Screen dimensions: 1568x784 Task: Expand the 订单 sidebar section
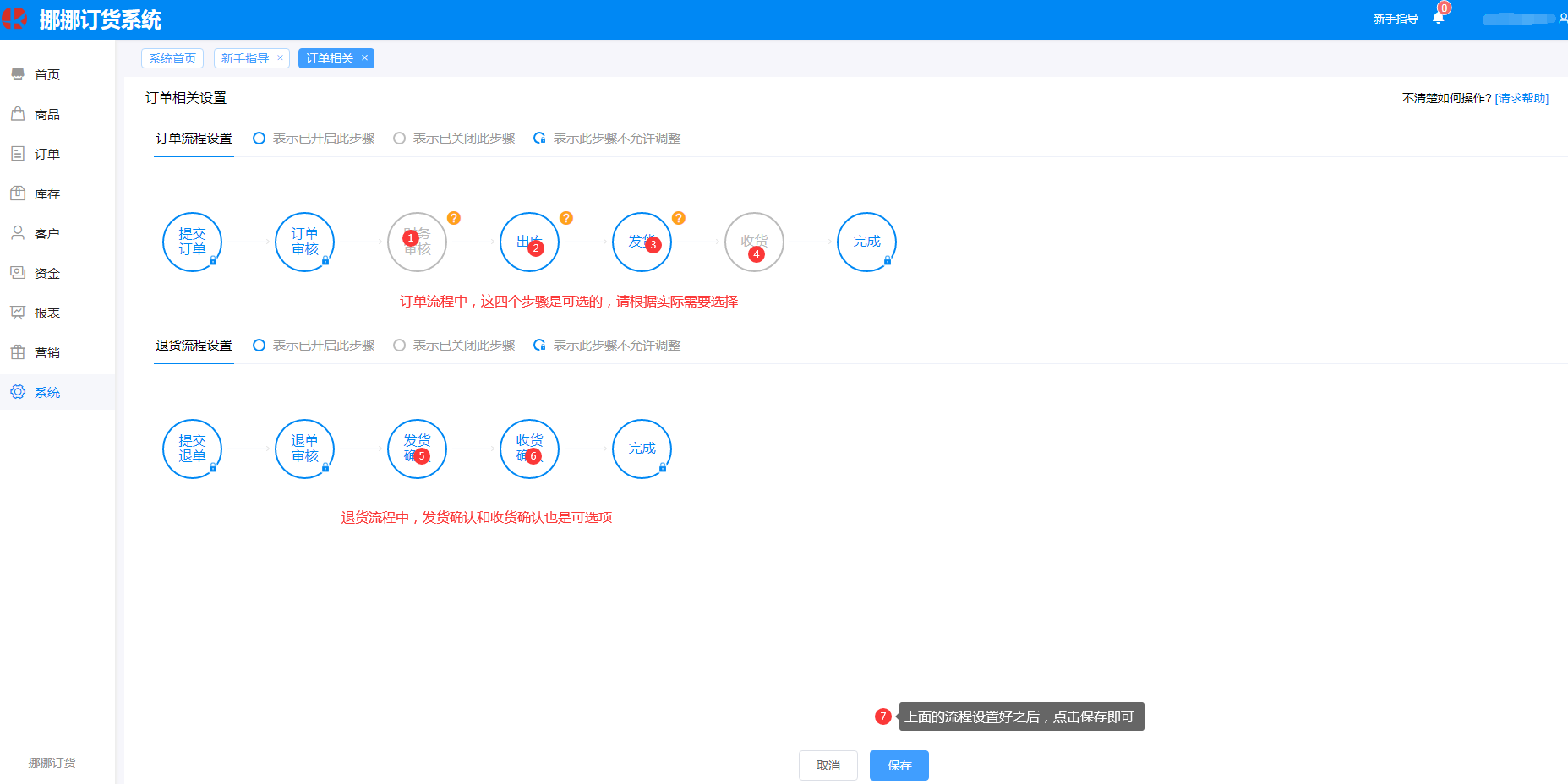click(x=47, y=154)
